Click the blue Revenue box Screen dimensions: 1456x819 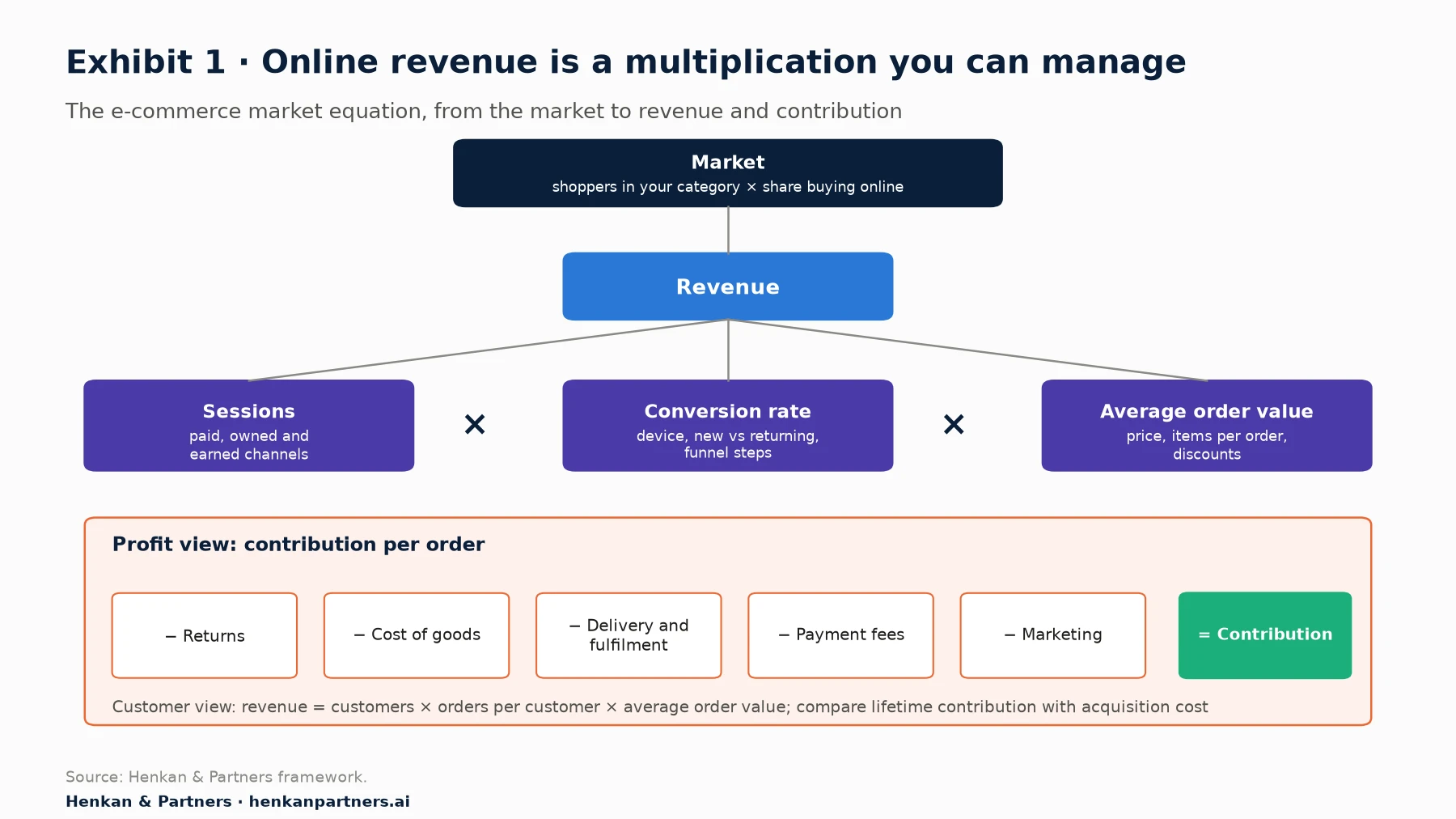(x=728, y=286)
